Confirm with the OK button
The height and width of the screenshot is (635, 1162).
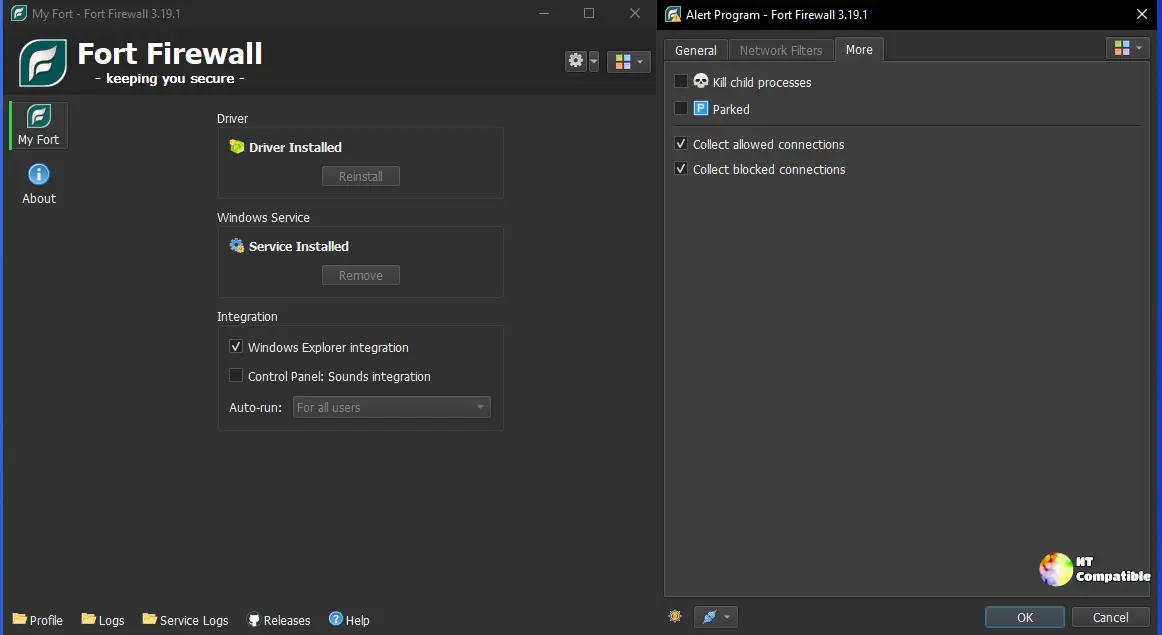[x=1024, y=617]
